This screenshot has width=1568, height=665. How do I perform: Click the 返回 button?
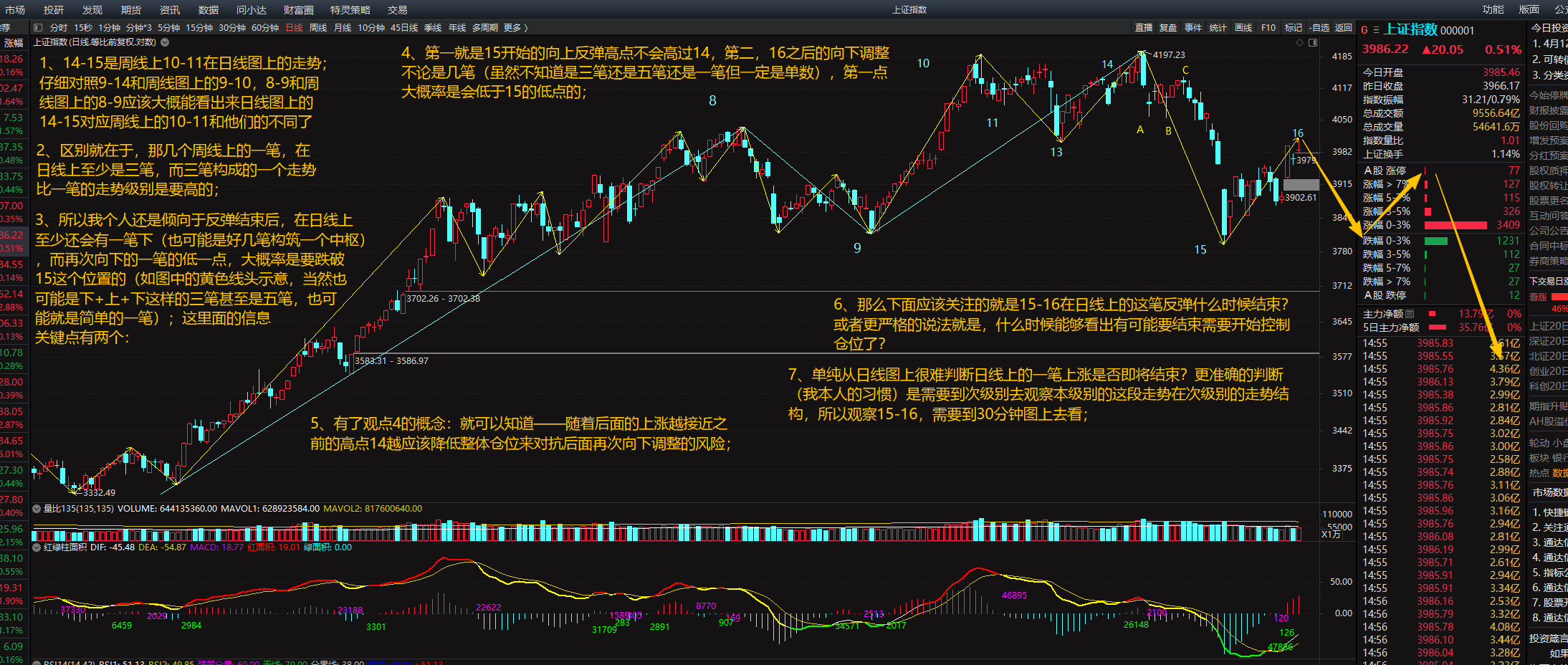[x=1344, y=28]
